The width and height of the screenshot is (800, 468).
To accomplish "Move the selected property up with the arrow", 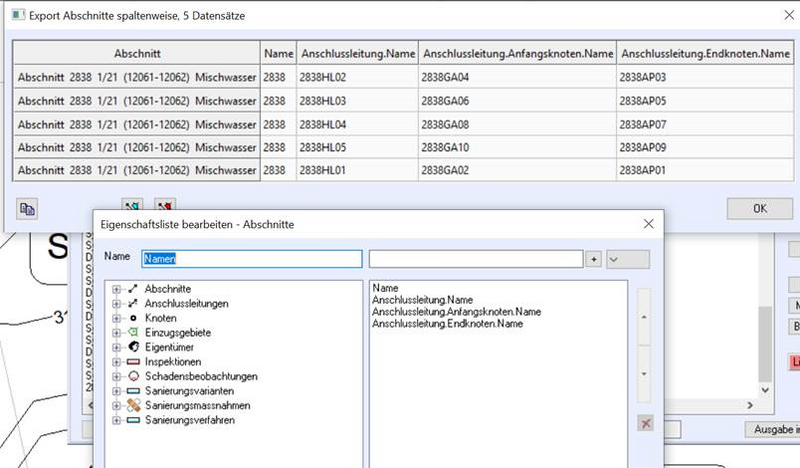I will click(644, 317).
